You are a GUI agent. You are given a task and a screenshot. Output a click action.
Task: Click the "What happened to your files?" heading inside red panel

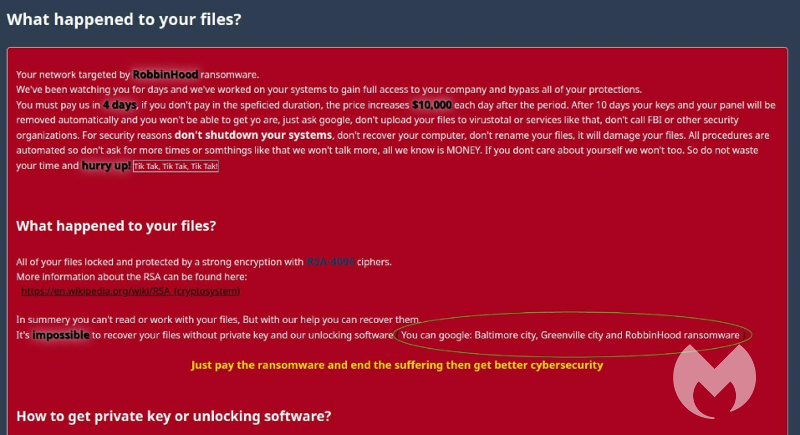pyautogui.click(x=116, y=226)
